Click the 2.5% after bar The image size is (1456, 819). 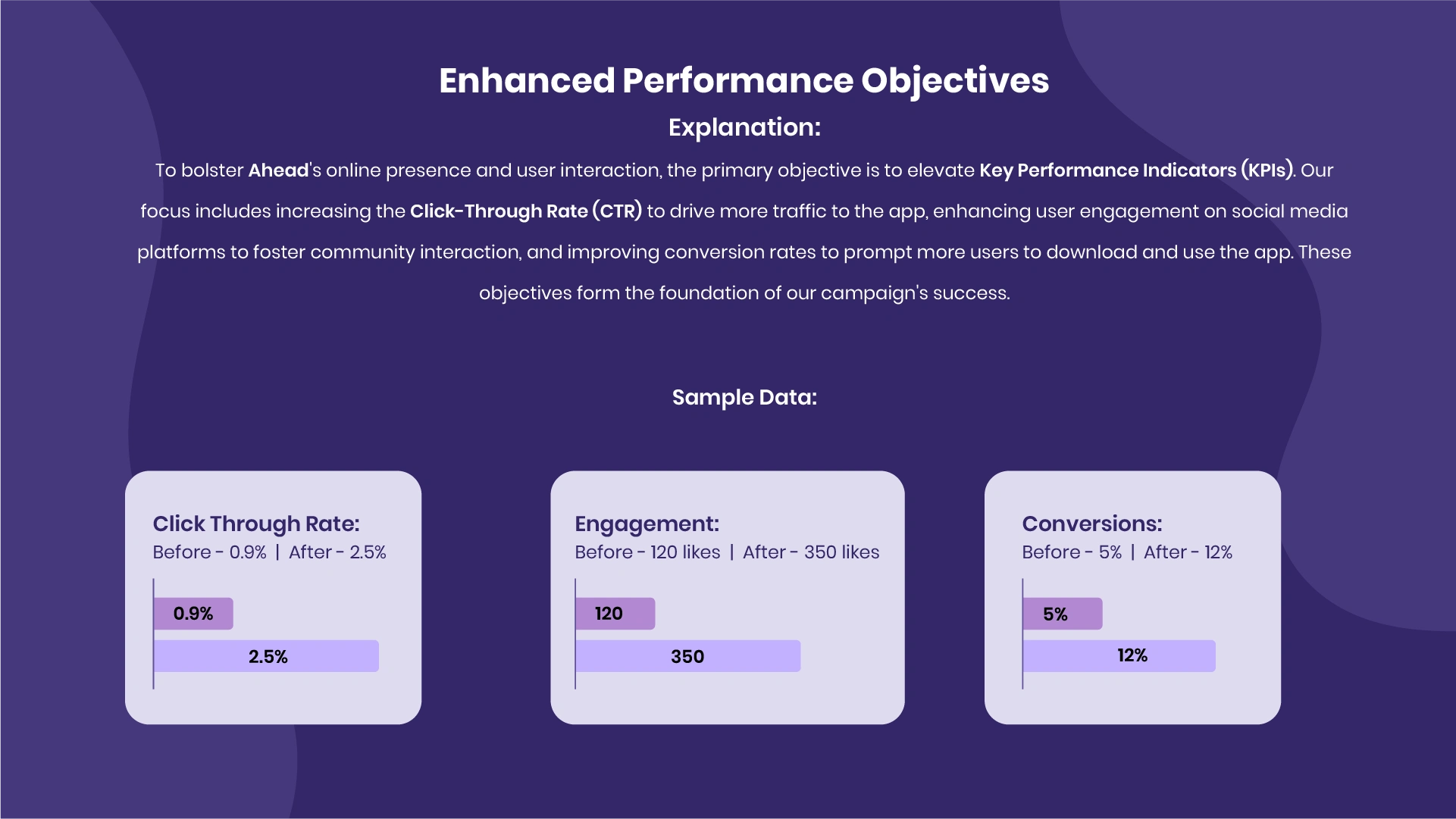[x=266, y=656]
